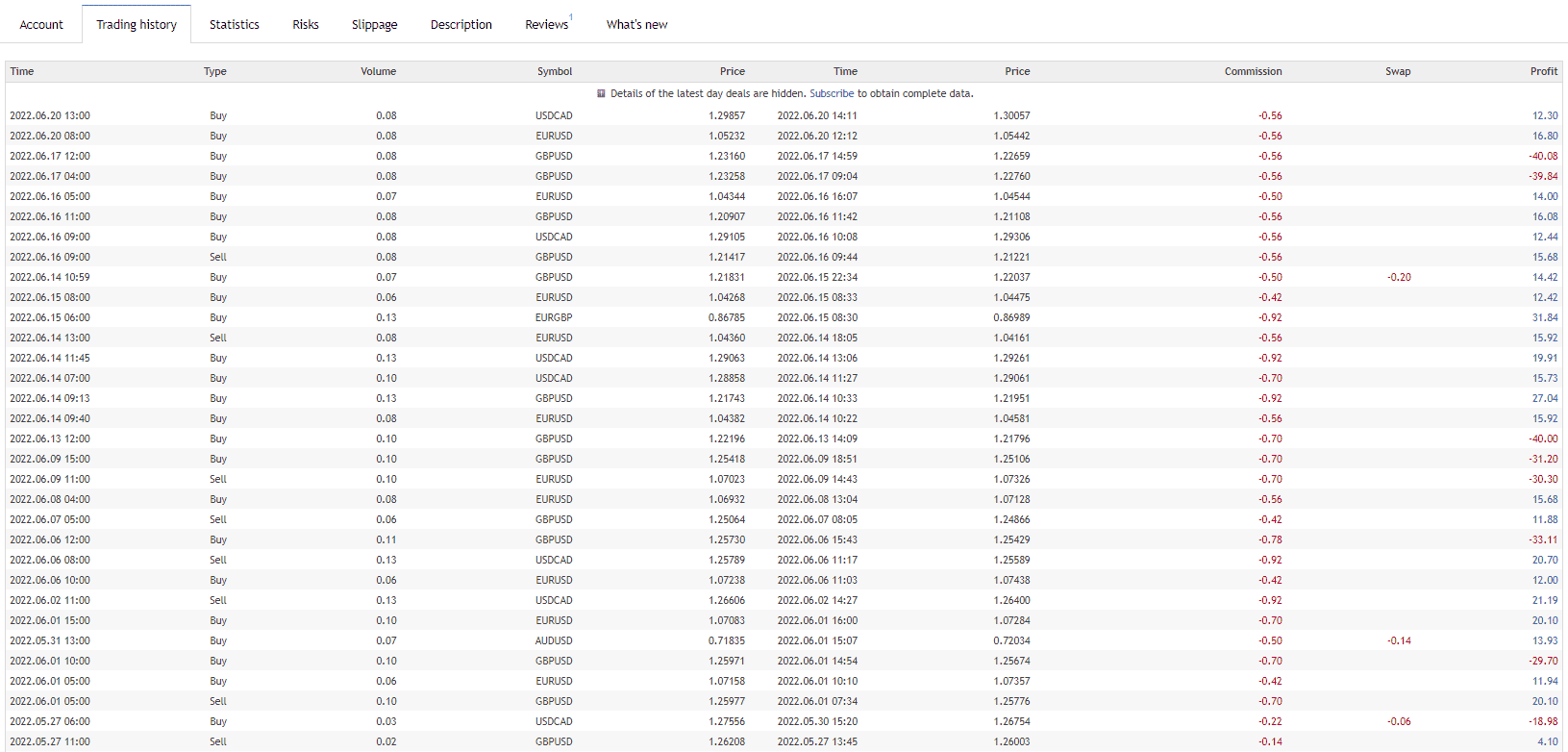Open the Account tab

point(41,24)
